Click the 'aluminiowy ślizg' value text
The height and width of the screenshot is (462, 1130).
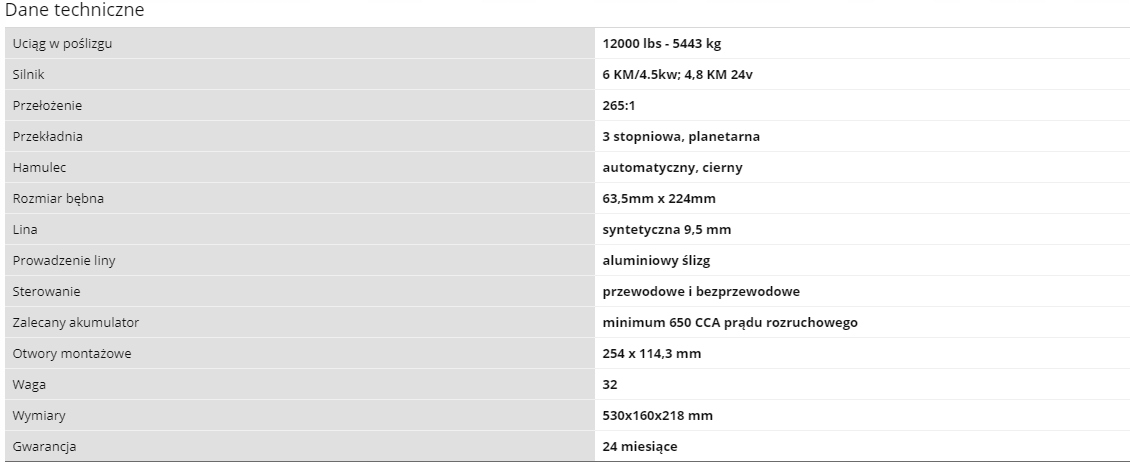point(655,261)
